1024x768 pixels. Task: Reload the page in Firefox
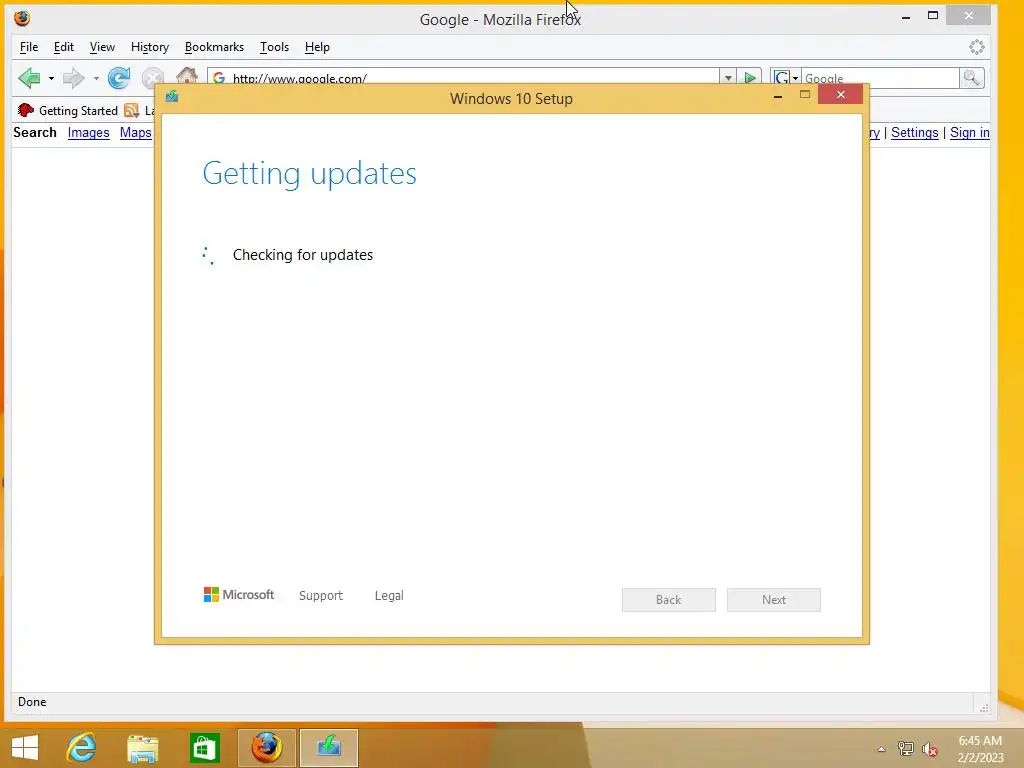pyautogui.click(x=119, y=78)
